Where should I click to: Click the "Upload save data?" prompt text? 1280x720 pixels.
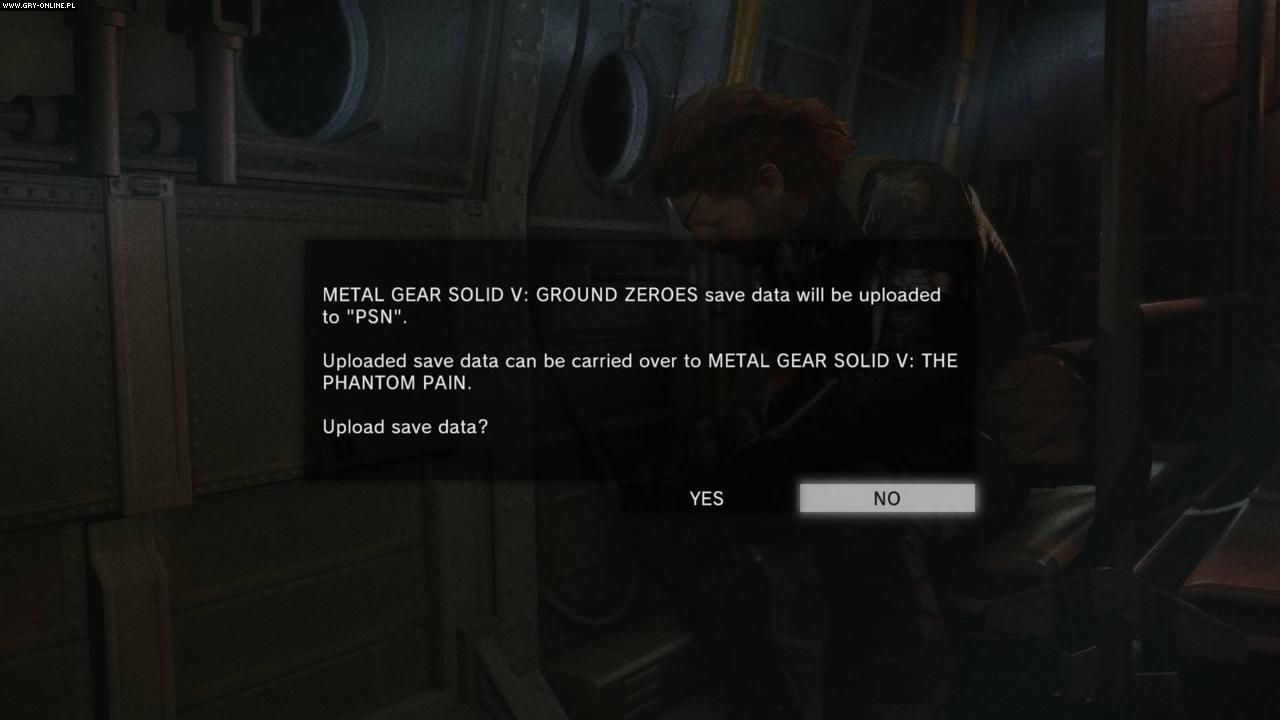(405, 427)
